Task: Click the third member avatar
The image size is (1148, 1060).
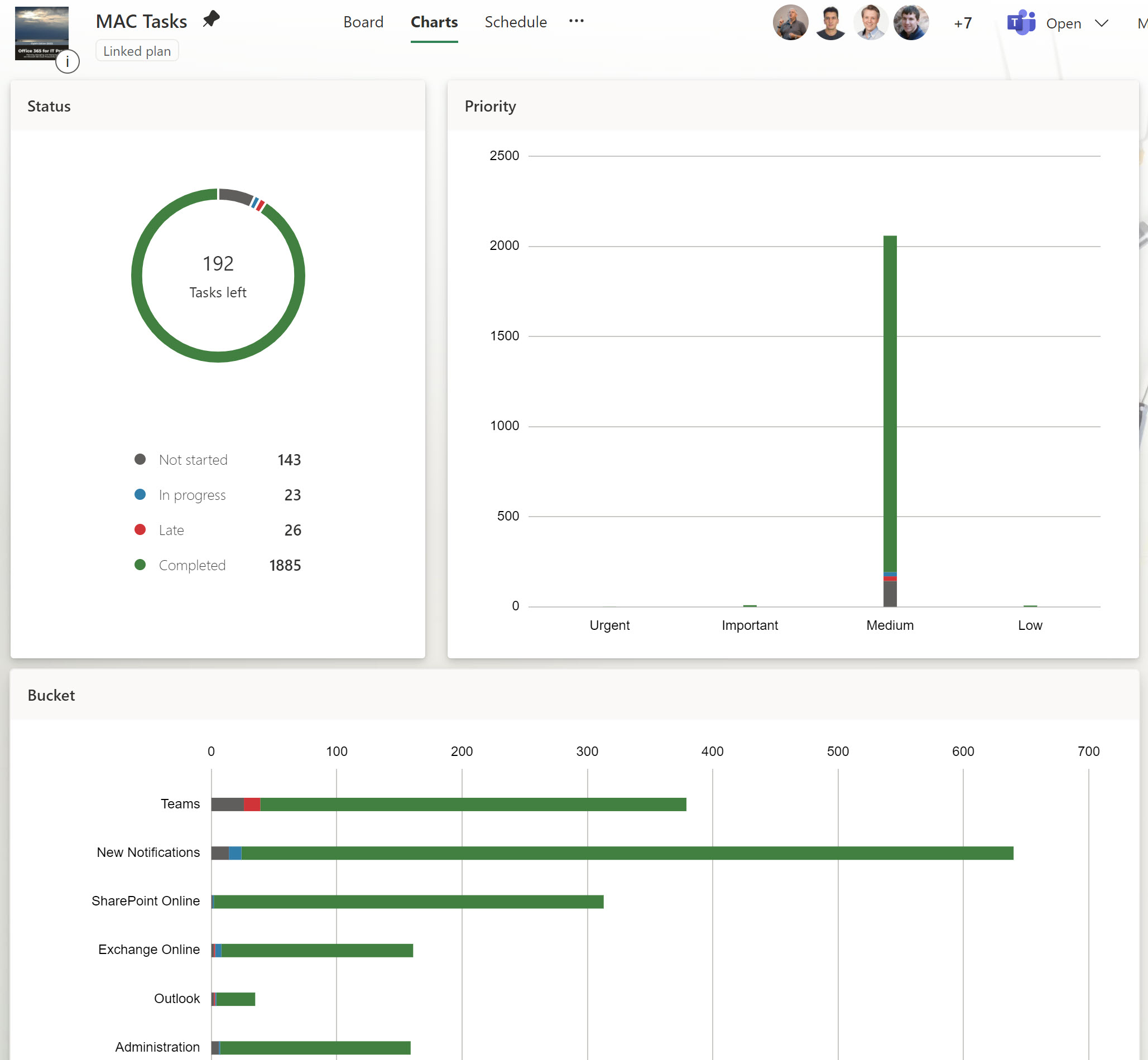Action: pyautogui.click(x=870, y=23)
